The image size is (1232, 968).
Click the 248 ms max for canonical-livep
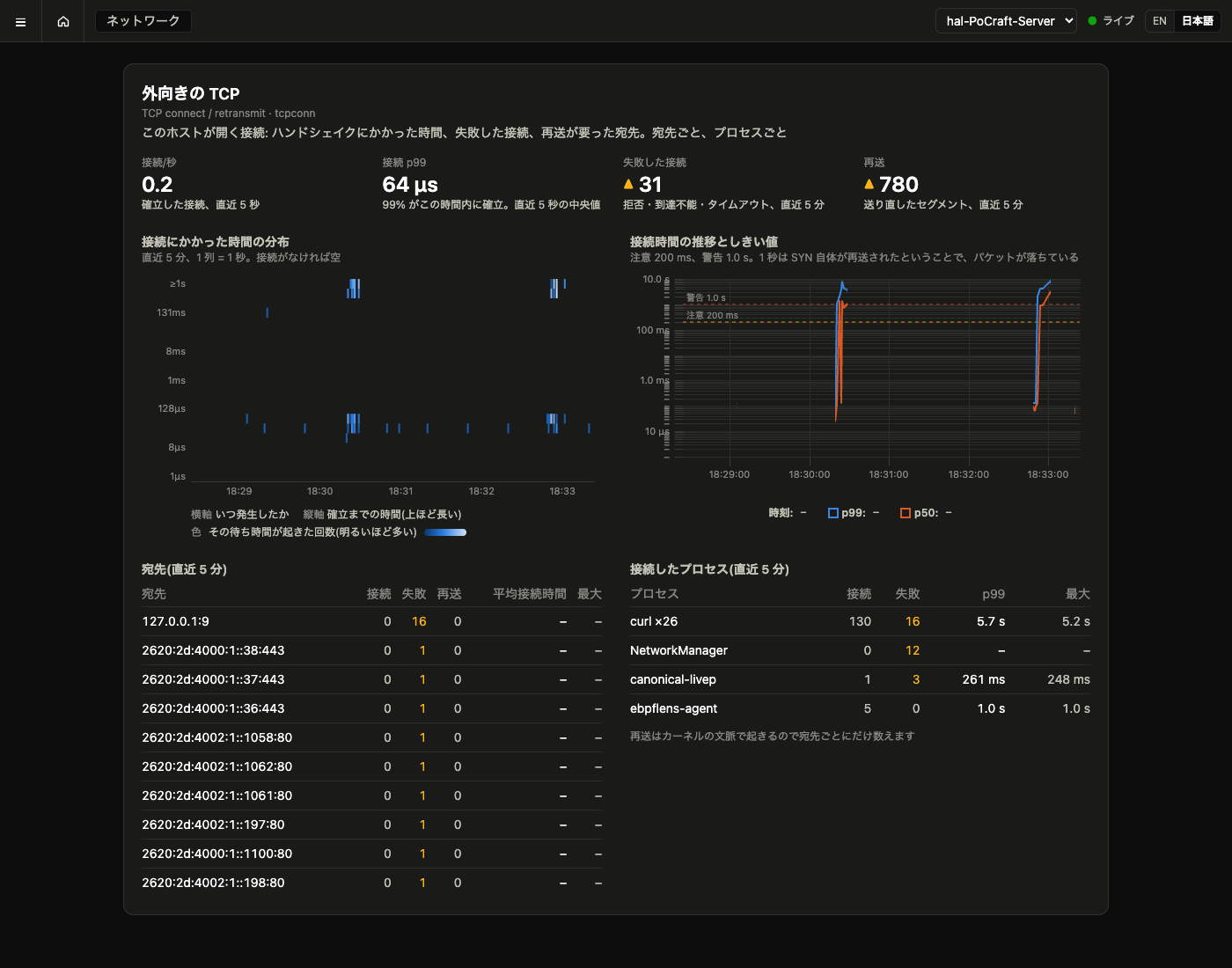1069,679
